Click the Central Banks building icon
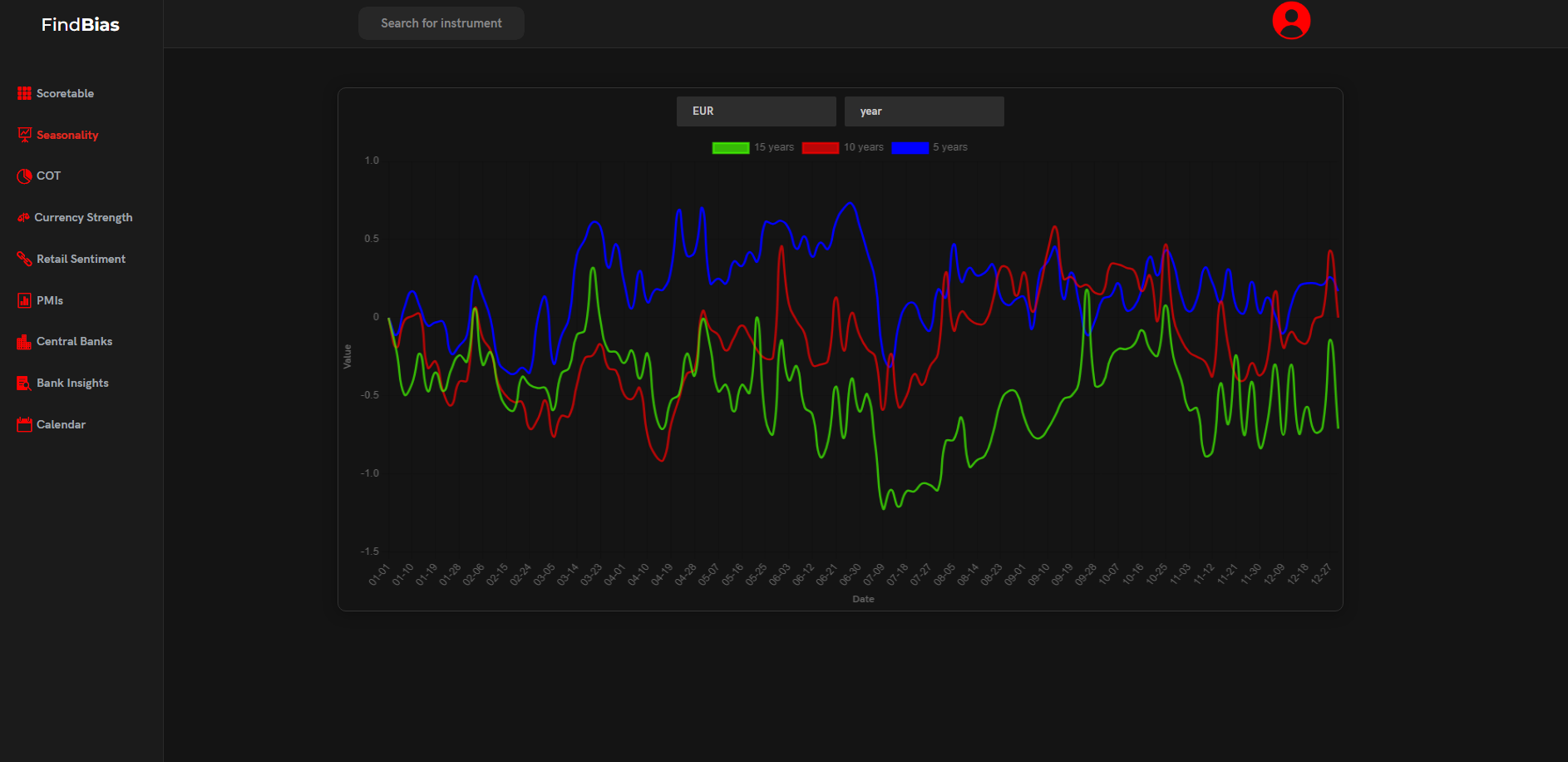Viewport: 1568px width, 762px height. coord(24,342)
